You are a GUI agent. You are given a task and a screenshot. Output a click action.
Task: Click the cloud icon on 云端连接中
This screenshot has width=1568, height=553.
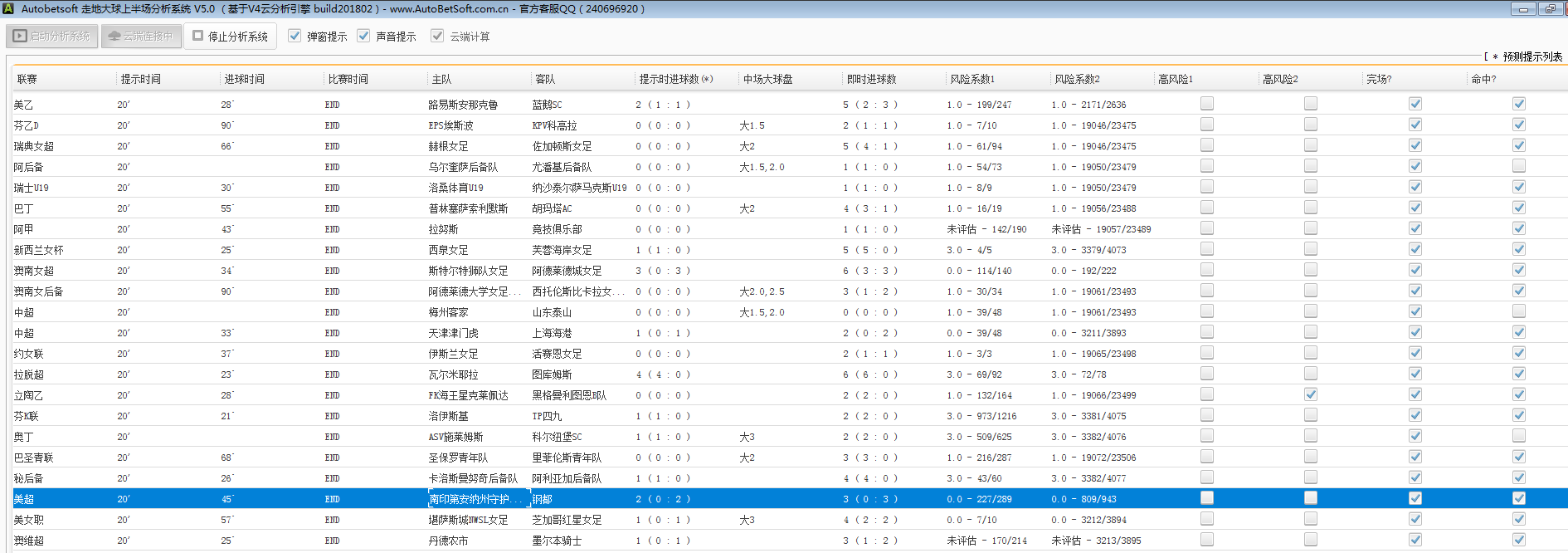tap(114, 37)
